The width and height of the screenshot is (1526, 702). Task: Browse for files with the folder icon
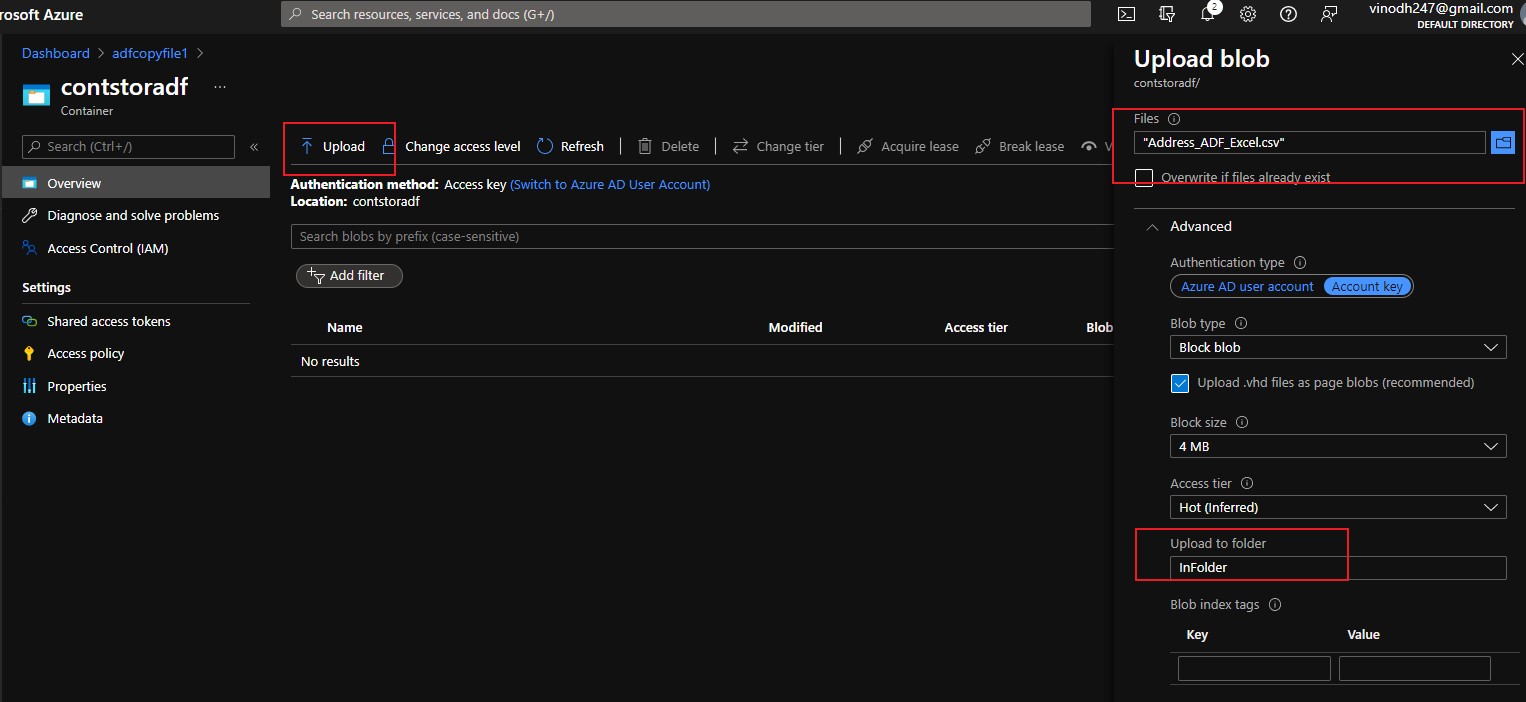tap(1503, 143)
